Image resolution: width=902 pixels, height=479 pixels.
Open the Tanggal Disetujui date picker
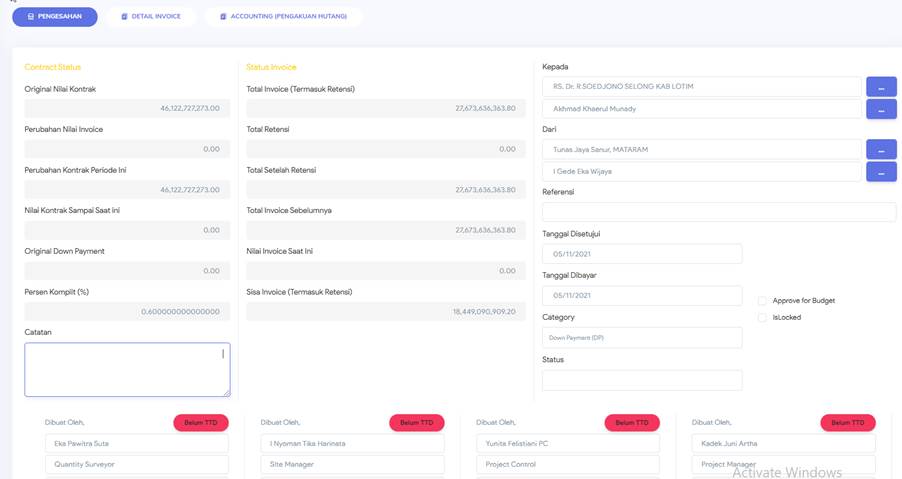(x=642, y=254)
